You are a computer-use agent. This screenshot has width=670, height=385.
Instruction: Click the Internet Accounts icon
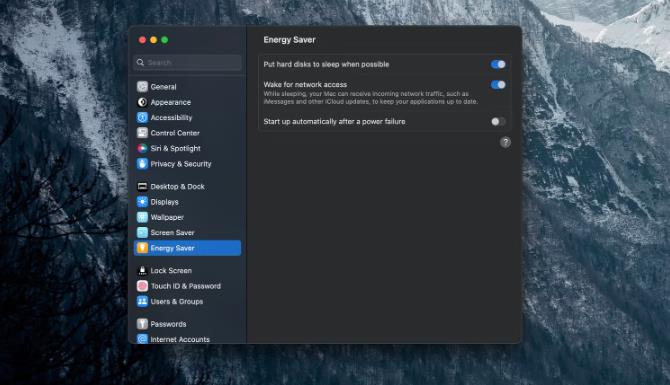[x=142, y=339]
